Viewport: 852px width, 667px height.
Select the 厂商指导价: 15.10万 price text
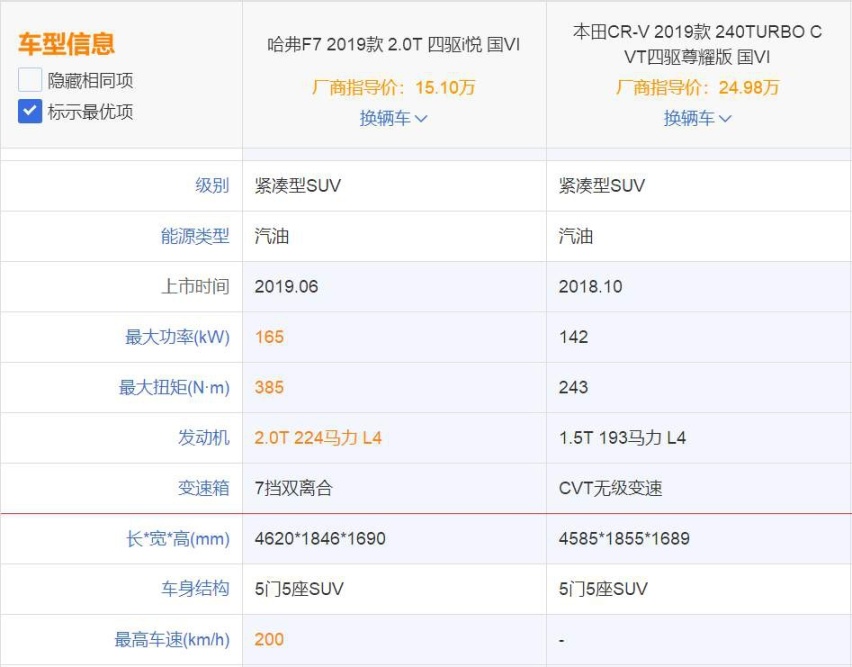click(x=393, y=87)
